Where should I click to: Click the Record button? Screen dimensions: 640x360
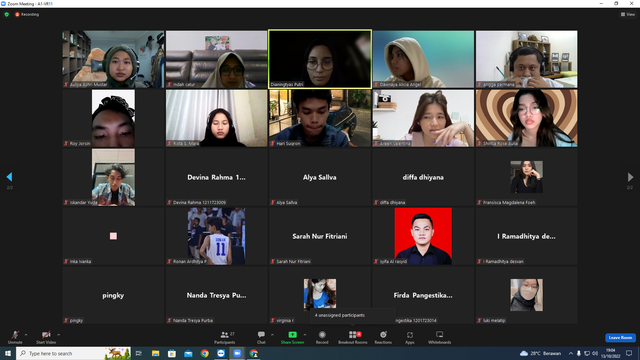point(322,337)
